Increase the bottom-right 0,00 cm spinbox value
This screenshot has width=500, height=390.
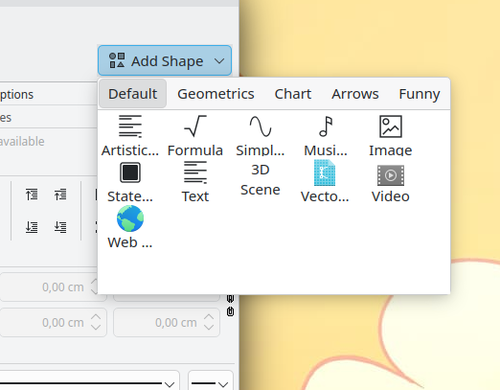point(209,317)
